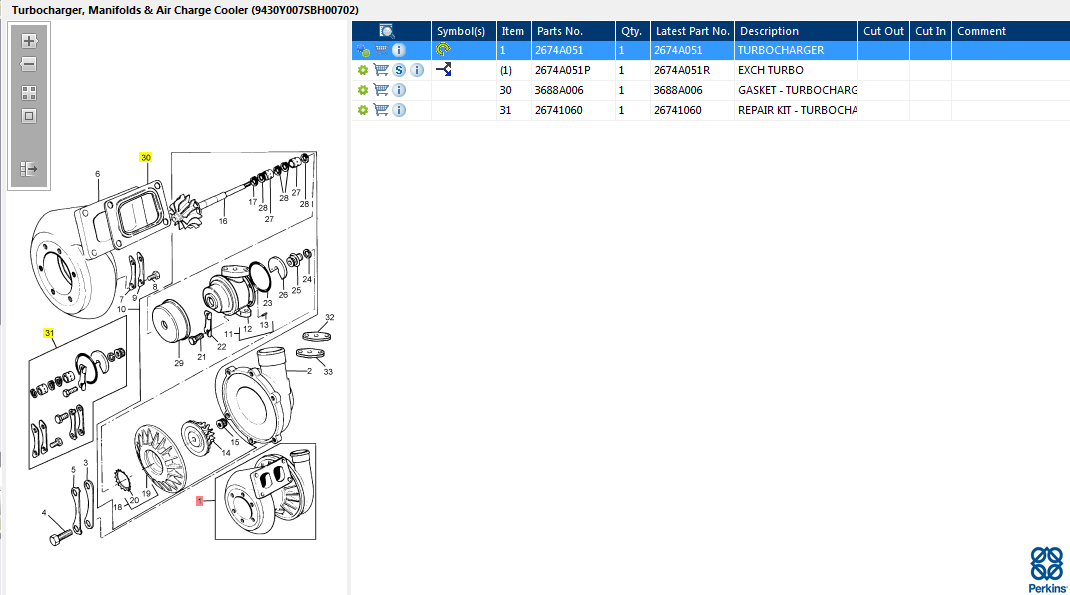Zoom in the parts diagram with plus icon

tap(29, 41)
